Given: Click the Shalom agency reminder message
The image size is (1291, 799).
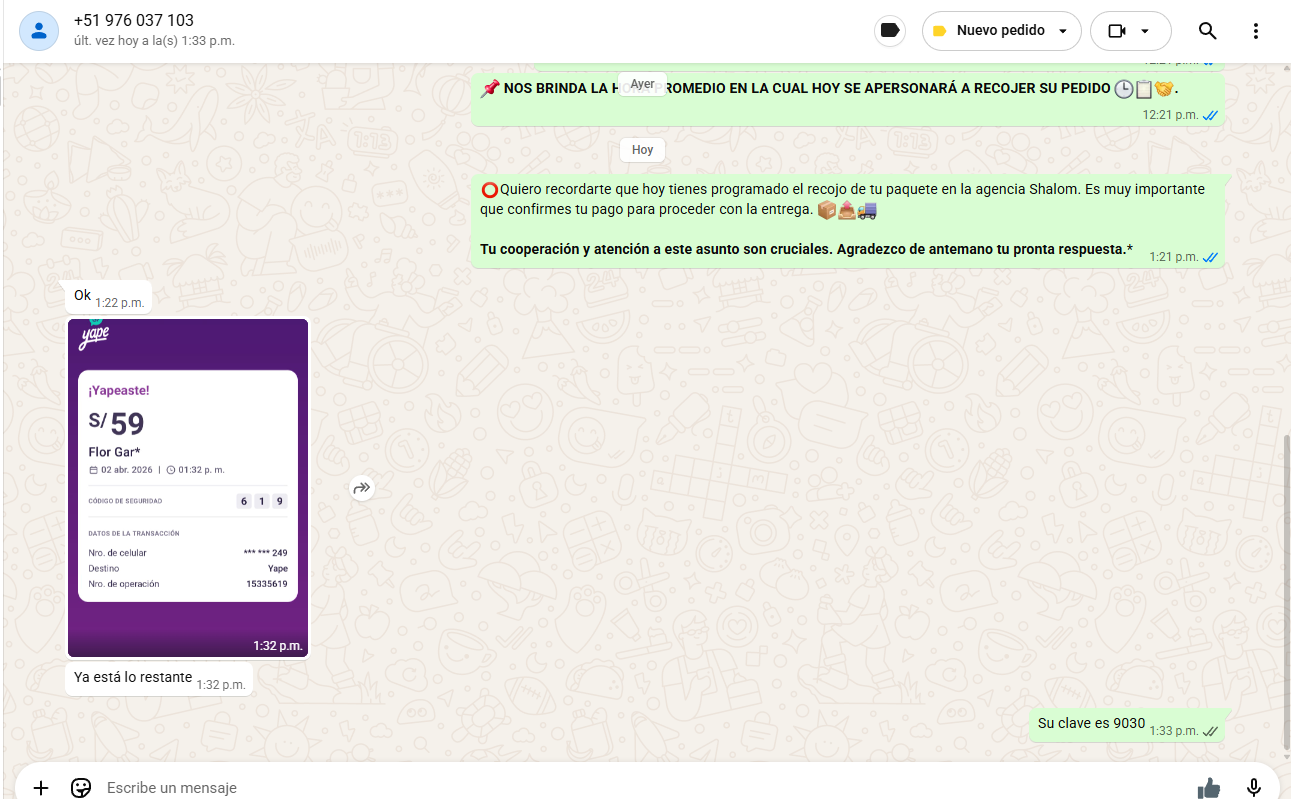Looking at the screenshot, I should point(842,220).
